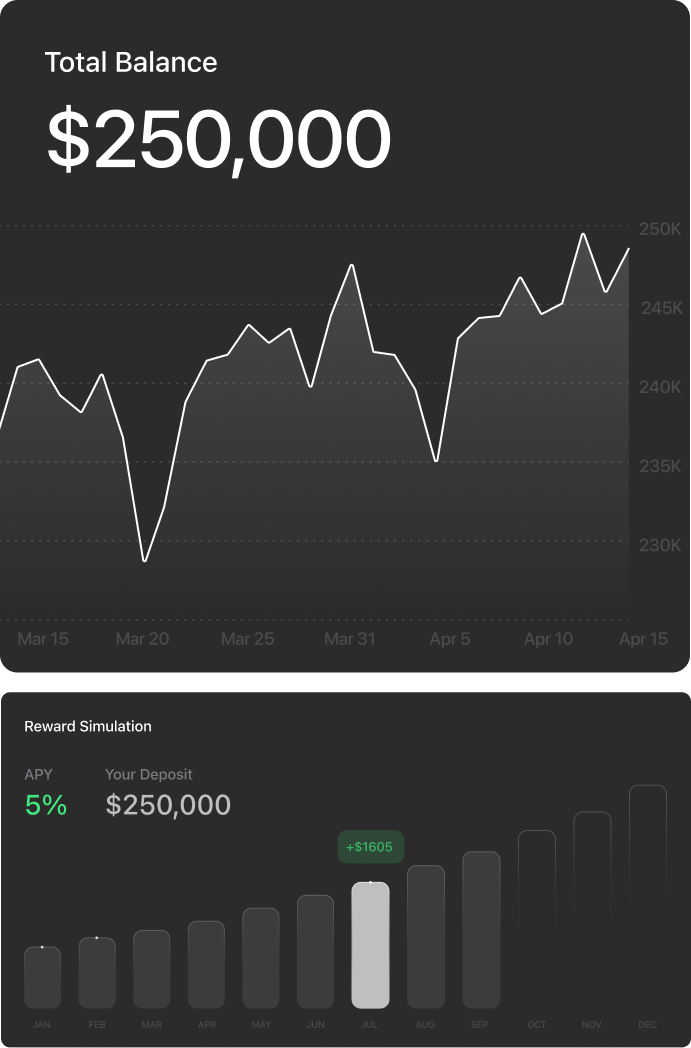Image resolution: width=691 pixels, height=1048 pixels.
Task: Click the Reward Simulation heading
Action: [x=88, y=726]
